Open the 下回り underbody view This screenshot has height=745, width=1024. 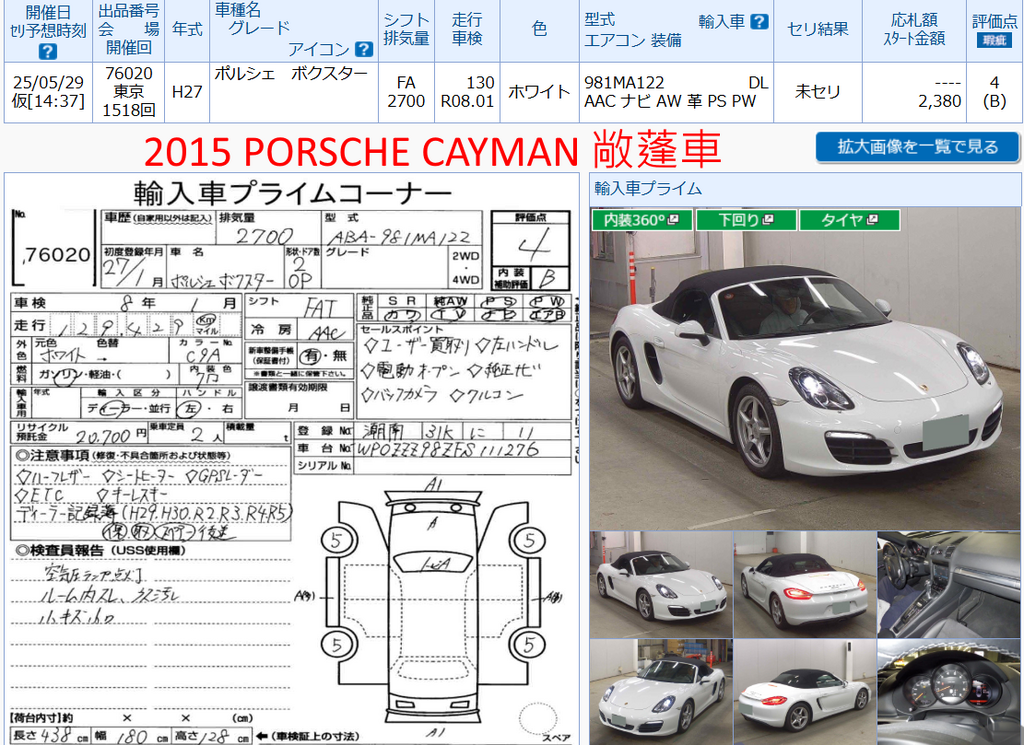(746, 220)
